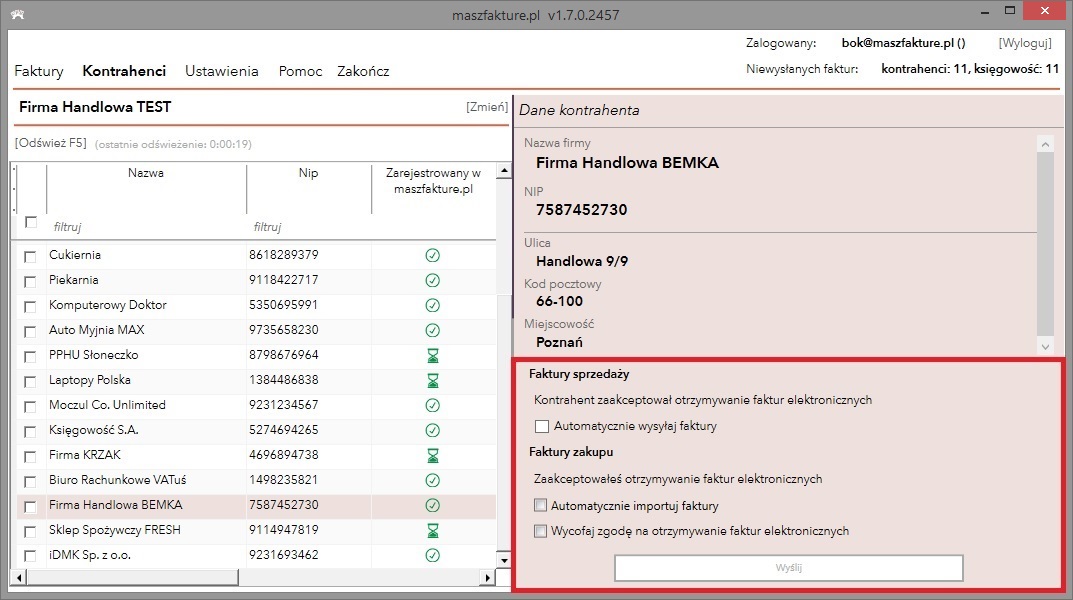This screenshot has width=1073, height=600.
Task: Enable Automatycznie importuj faktury
Action: tap(541, 506)
